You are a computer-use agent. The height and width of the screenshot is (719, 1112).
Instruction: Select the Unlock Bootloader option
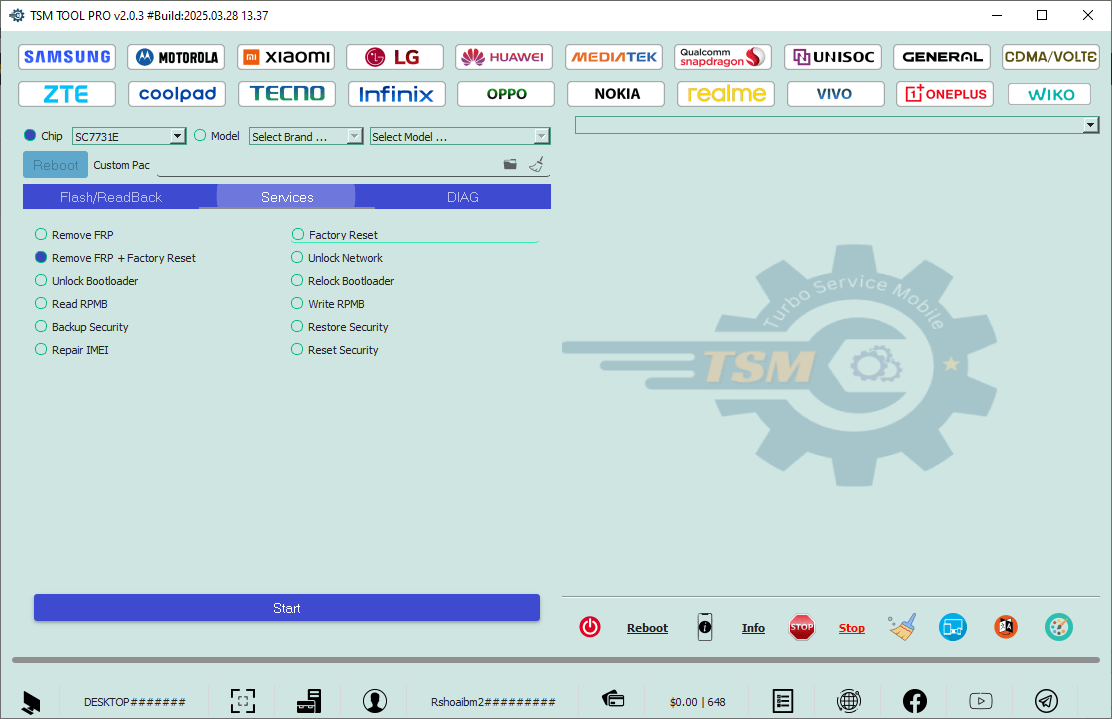pyautogui.click(x=41, y=281)
